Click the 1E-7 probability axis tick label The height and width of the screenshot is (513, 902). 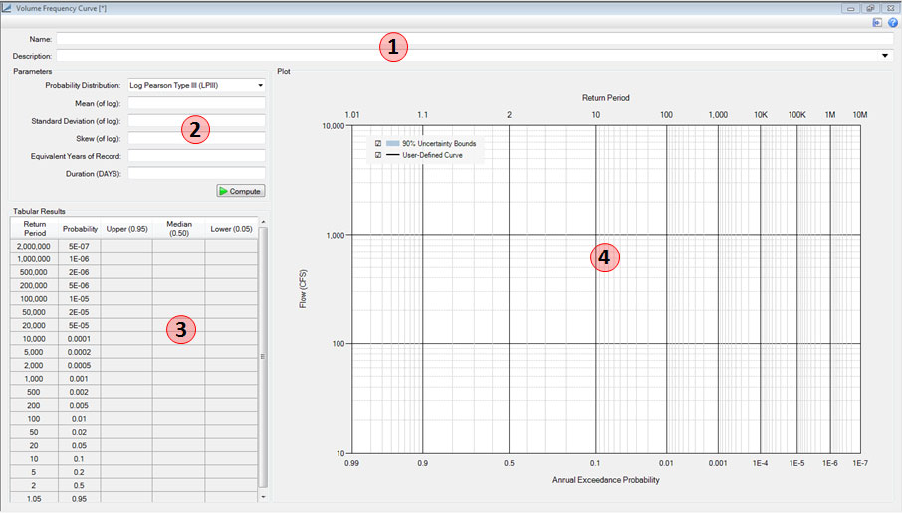(860, 463)
